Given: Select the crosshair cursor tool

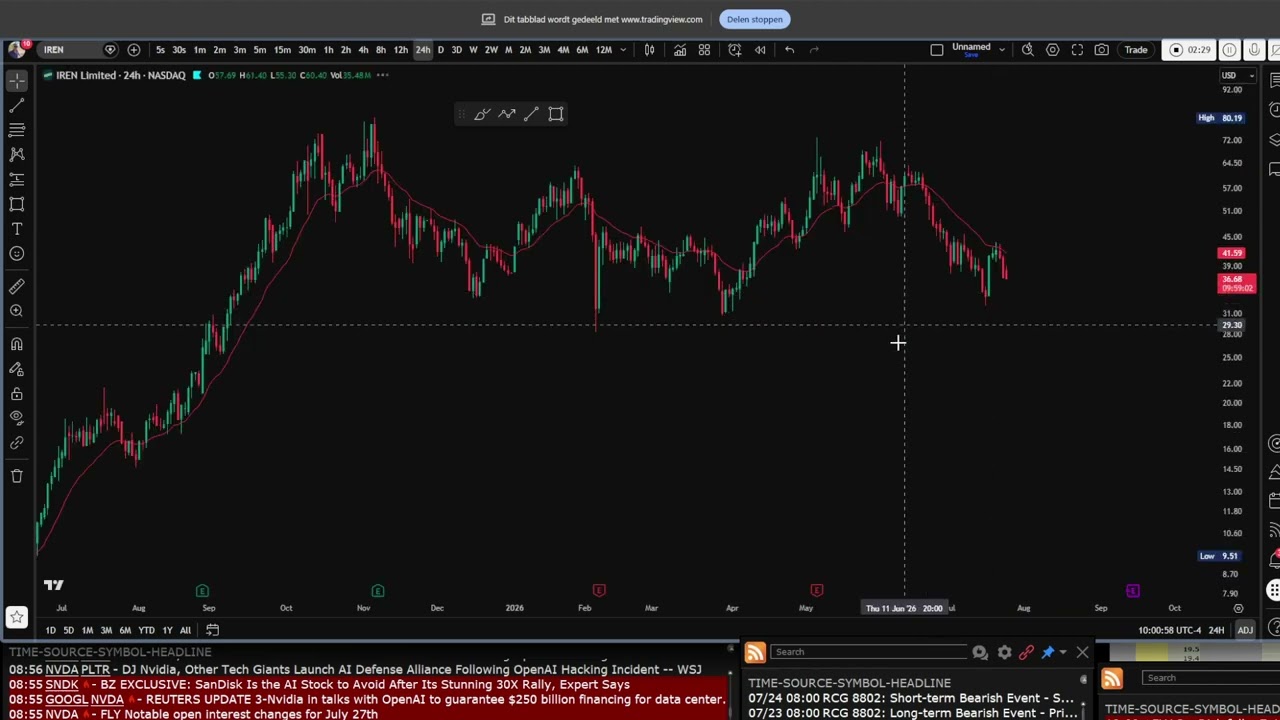Looking at the screenshot, I should [x=17, y=81].
